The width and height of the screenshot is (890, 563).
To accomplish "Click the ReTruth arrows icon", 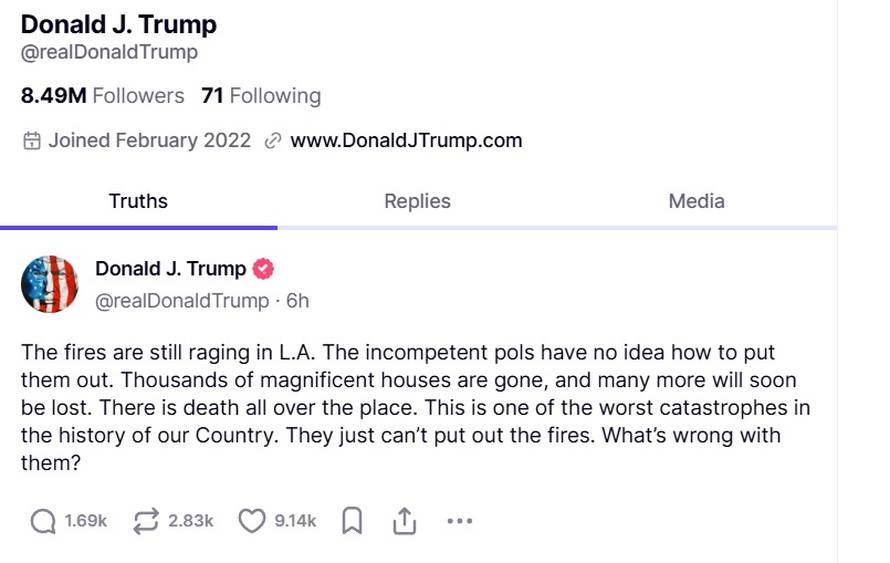I will [x=146, y=521].
